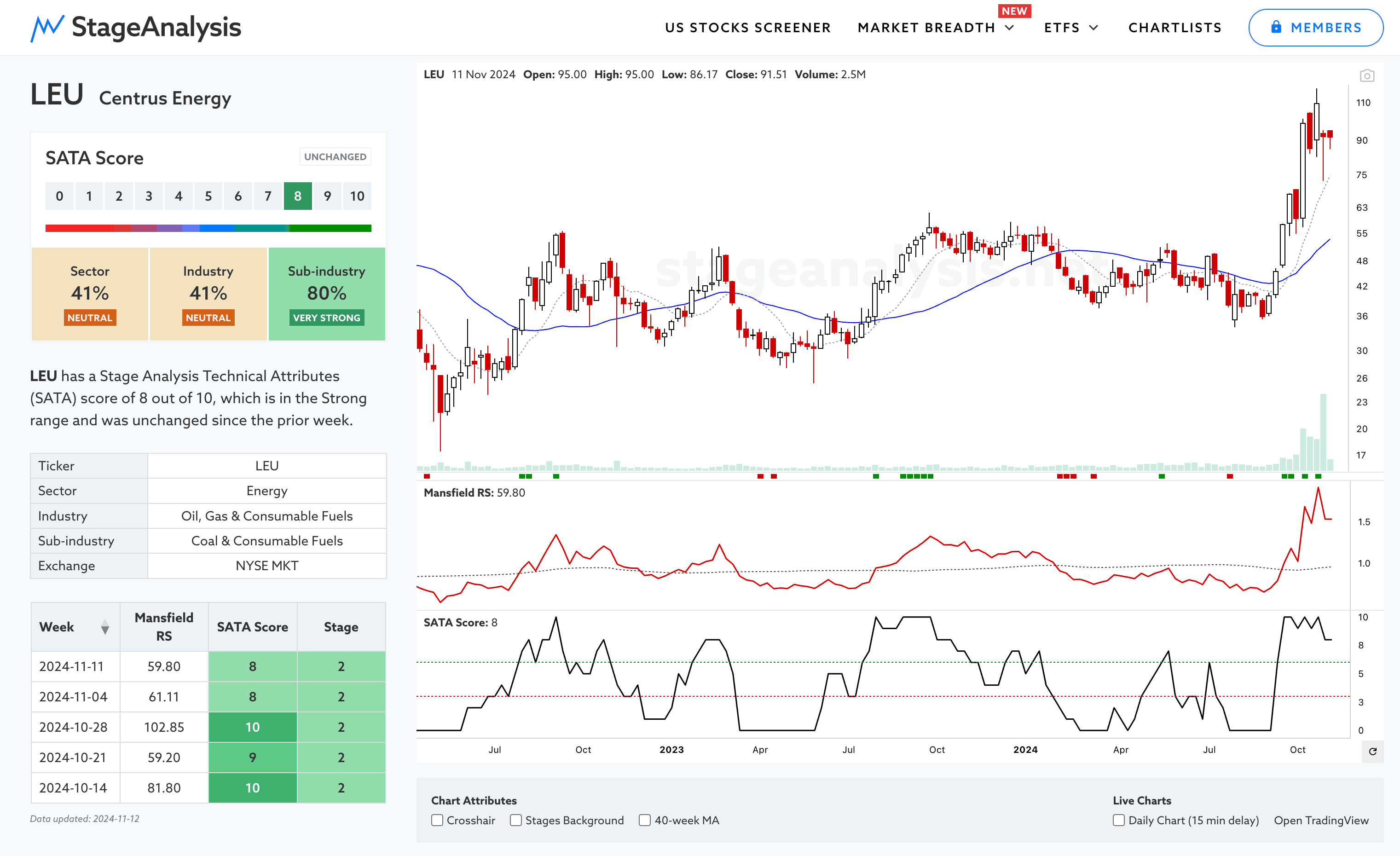Screen dimensions: 1400x856
Task: Click the UNCHANGED status badge
Action: [x=335, y=157]
